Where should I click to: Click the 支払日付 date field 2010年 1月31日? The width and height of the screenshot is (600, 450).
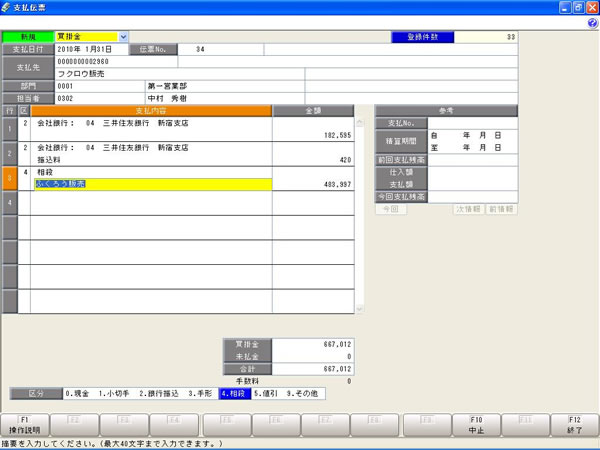pyautogui.click(x=92, y=49)
